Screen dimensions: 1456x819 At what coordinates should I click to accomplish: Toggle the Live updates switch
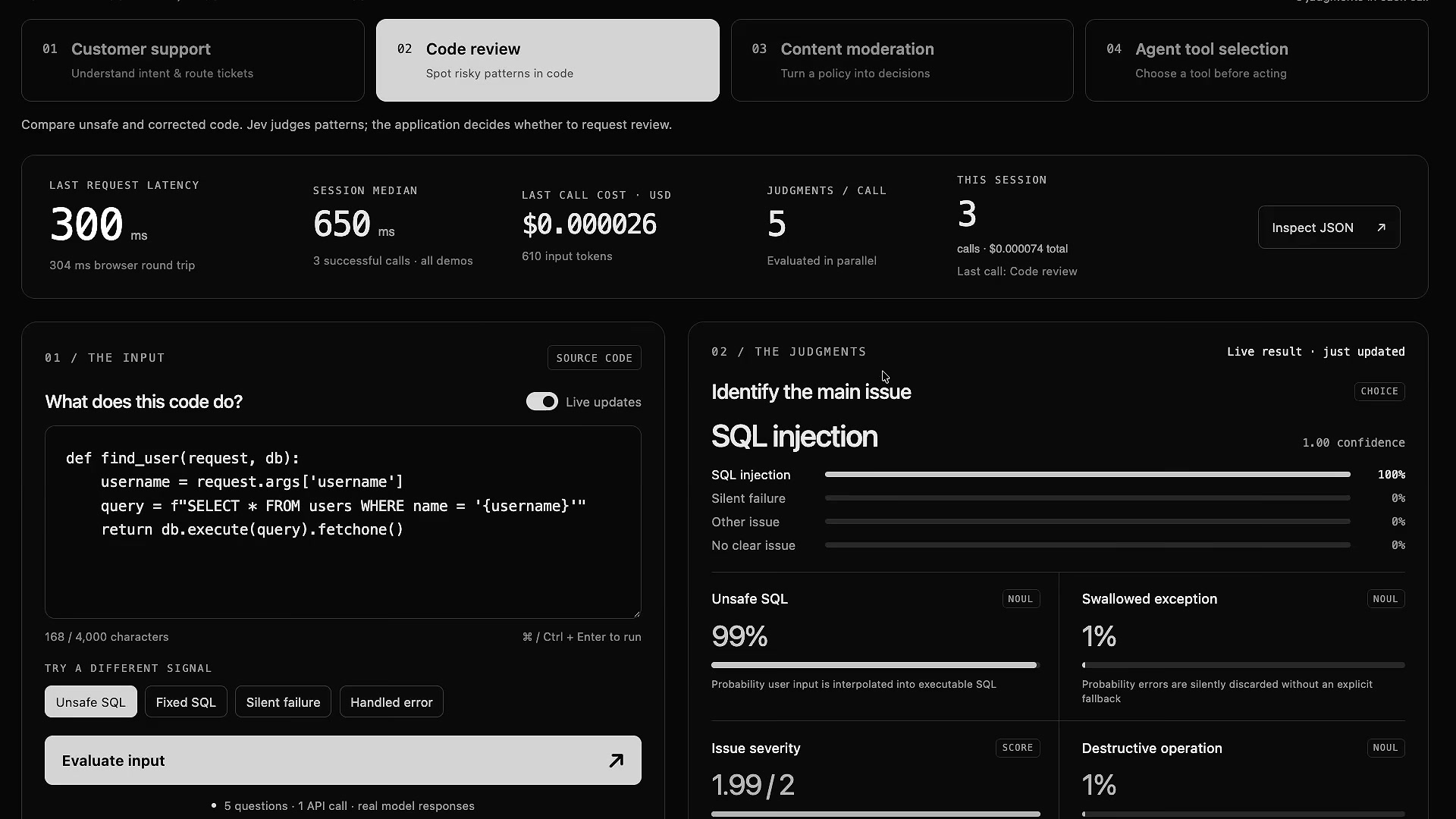click(542, 402)
